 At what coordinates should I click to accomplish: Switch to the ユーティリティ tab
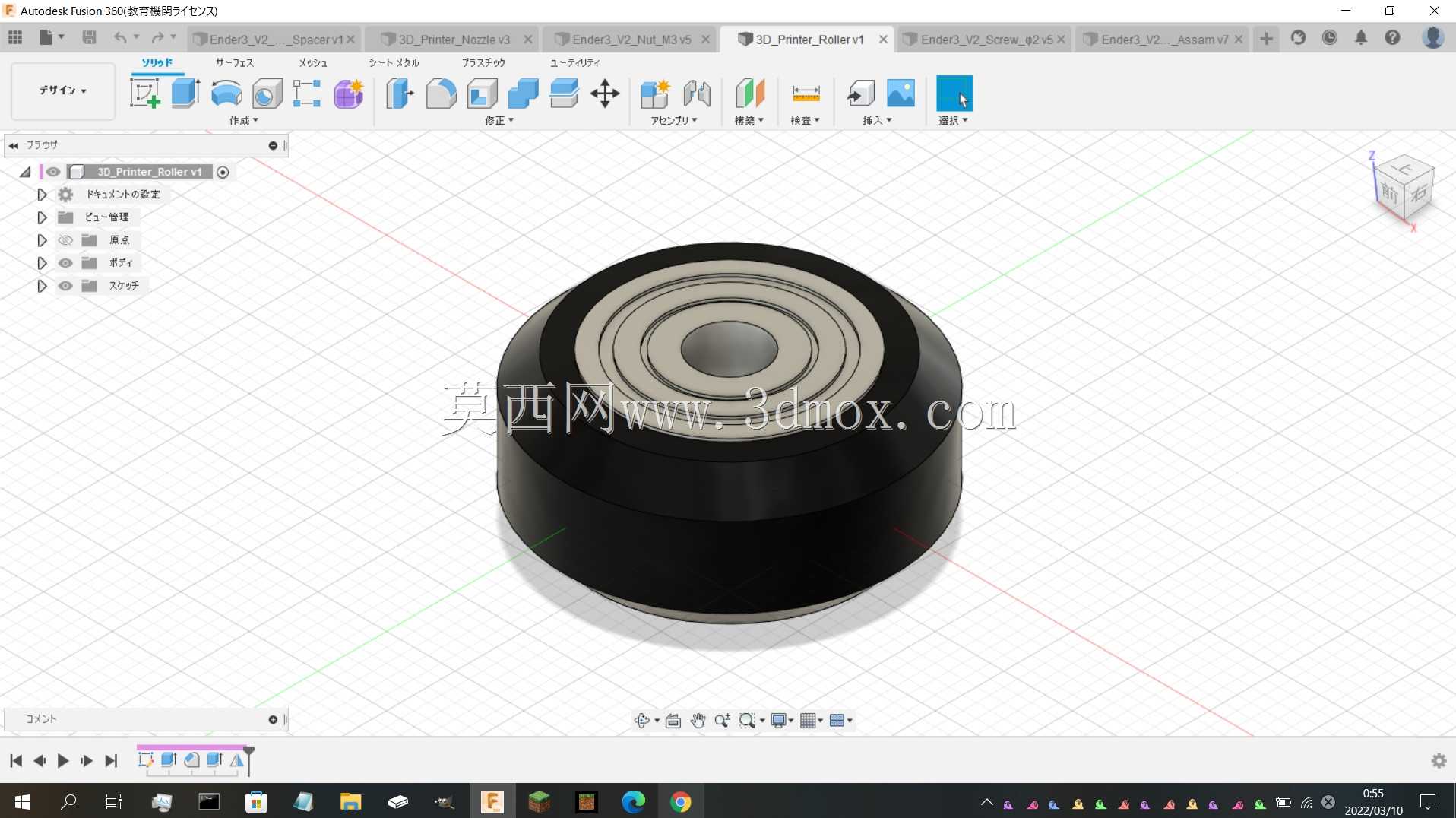tap(574, 62)
